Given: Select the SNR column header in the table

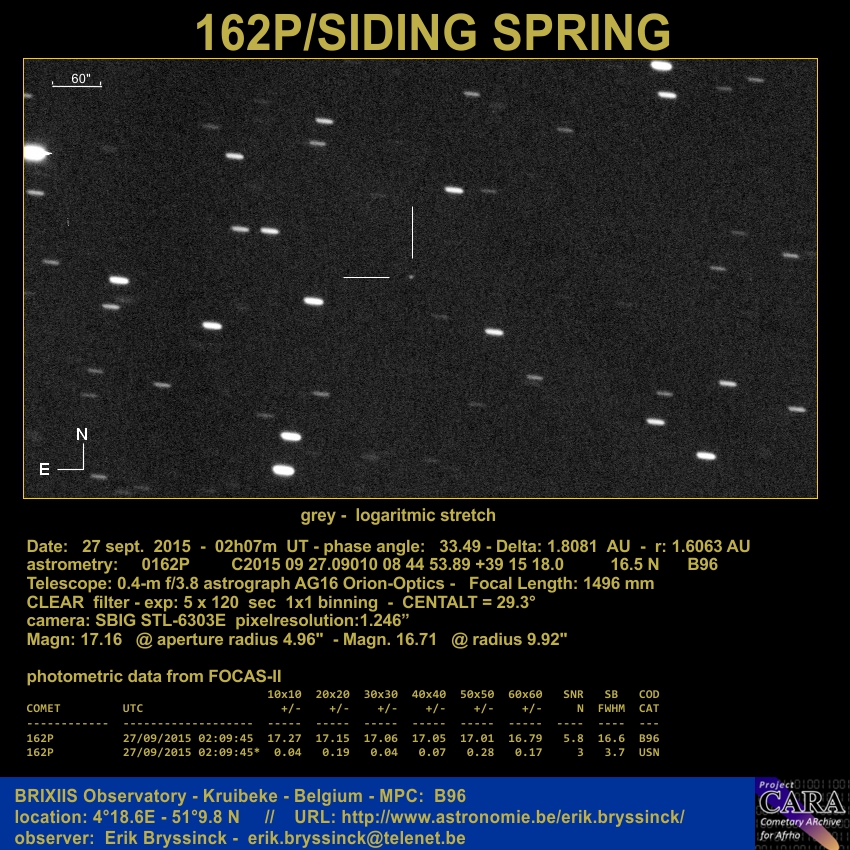Looking at the screenshot, I should click(573, 694).
